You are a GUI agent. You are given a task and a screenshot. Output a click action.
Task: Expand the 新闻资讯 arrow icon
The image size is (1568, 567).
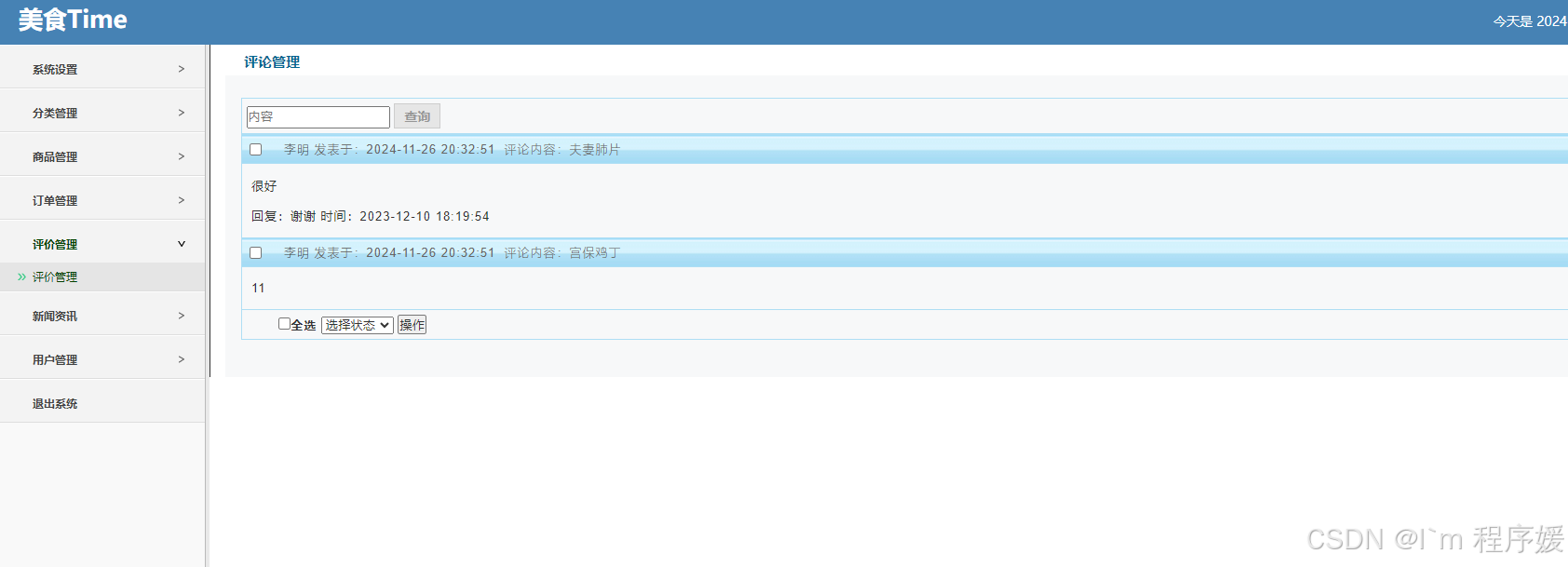tap(182, 316)
